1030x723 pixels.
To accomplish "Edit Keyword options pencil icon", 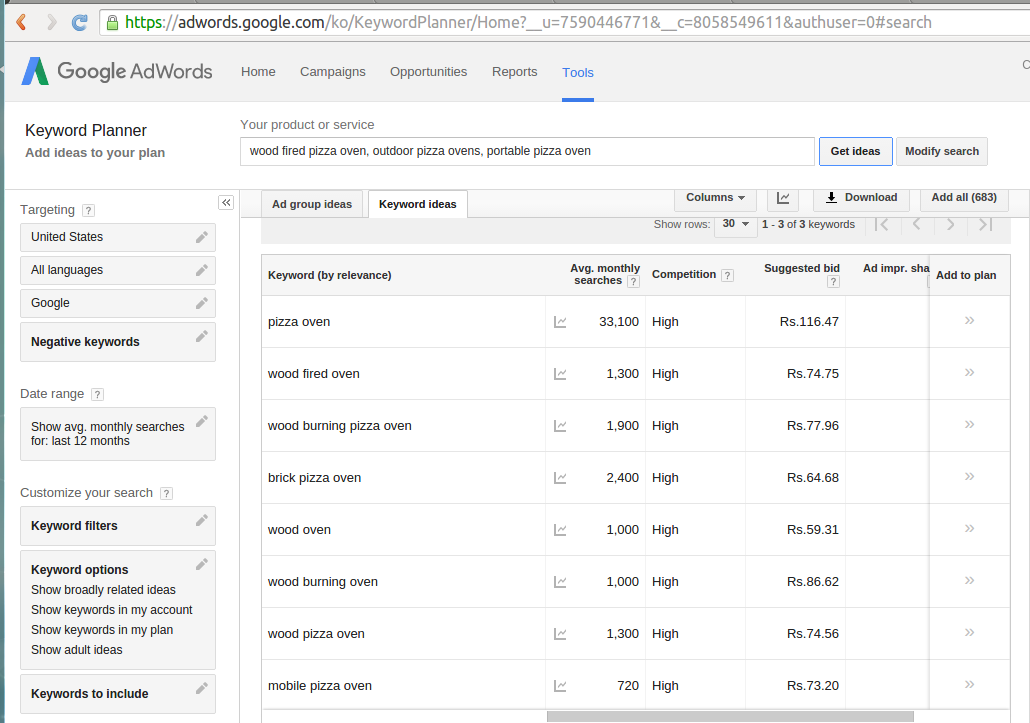I will point(202,564).
